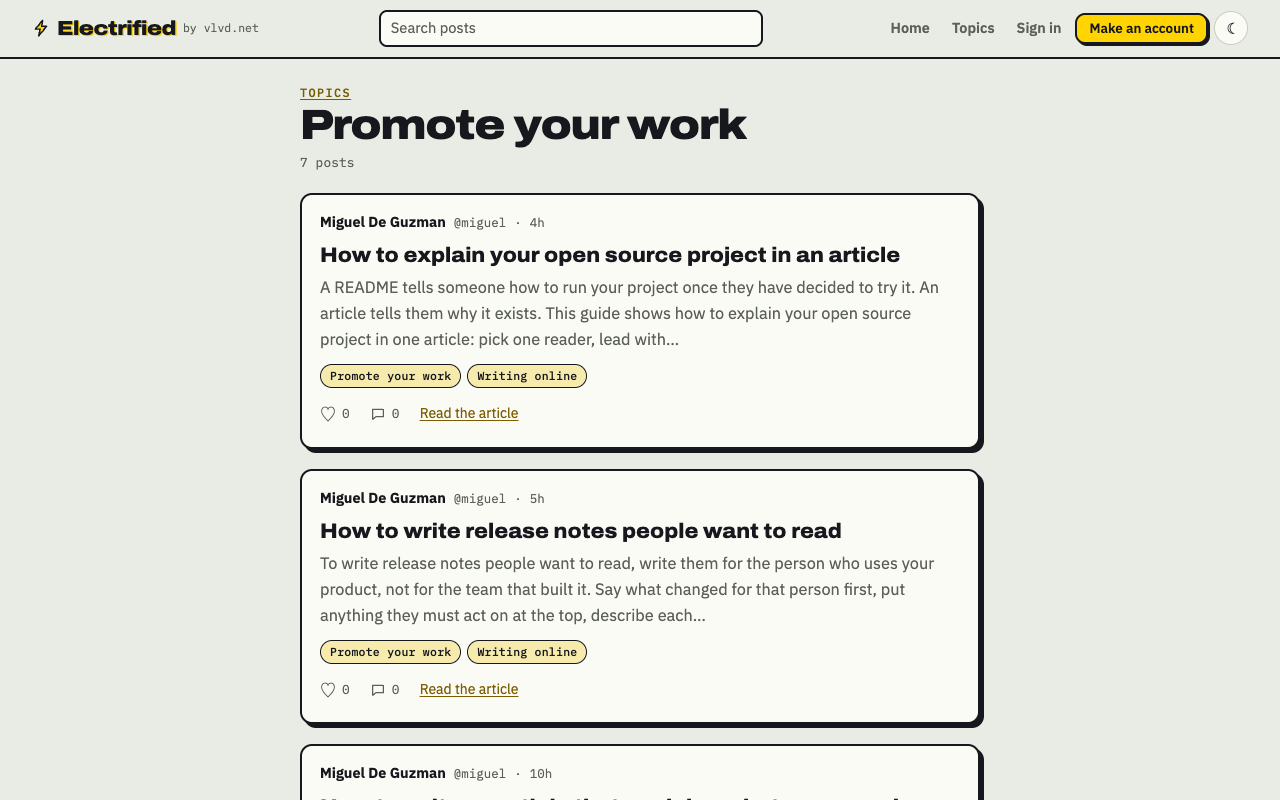Focus the Search posts field
The height and width of the screenshot is (800, 1280).
click(571, 28)
